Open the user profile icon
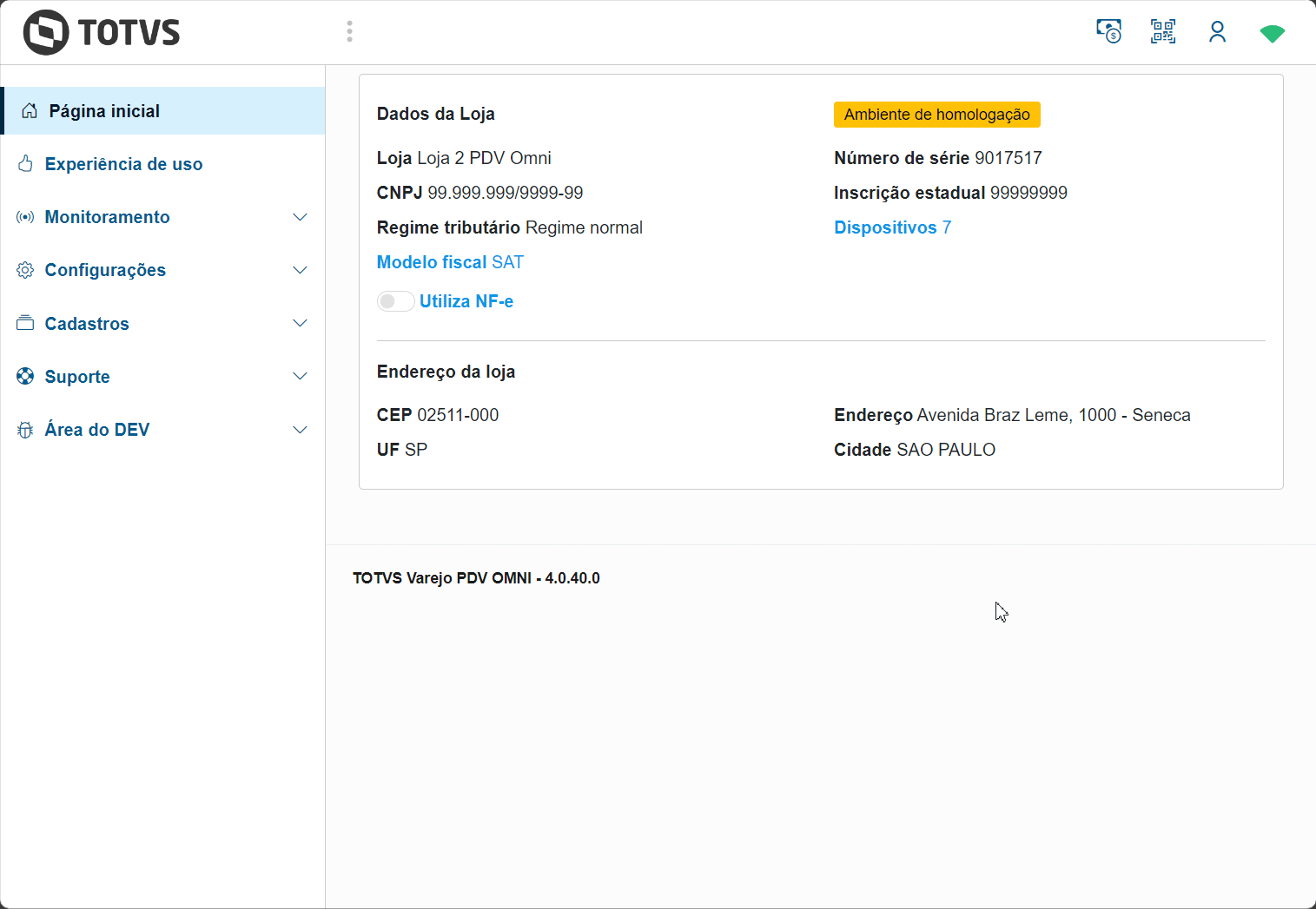The image size is (1316, 909). coord(1217,32)
